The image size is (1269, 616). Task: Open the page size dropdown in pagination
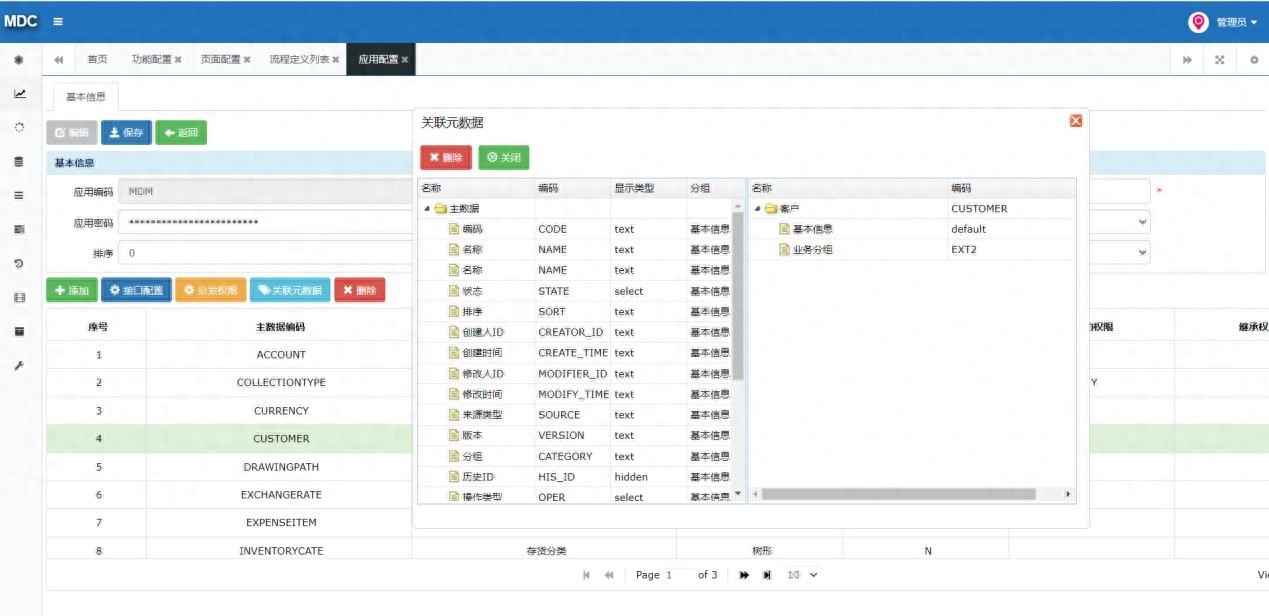[803, 575]
